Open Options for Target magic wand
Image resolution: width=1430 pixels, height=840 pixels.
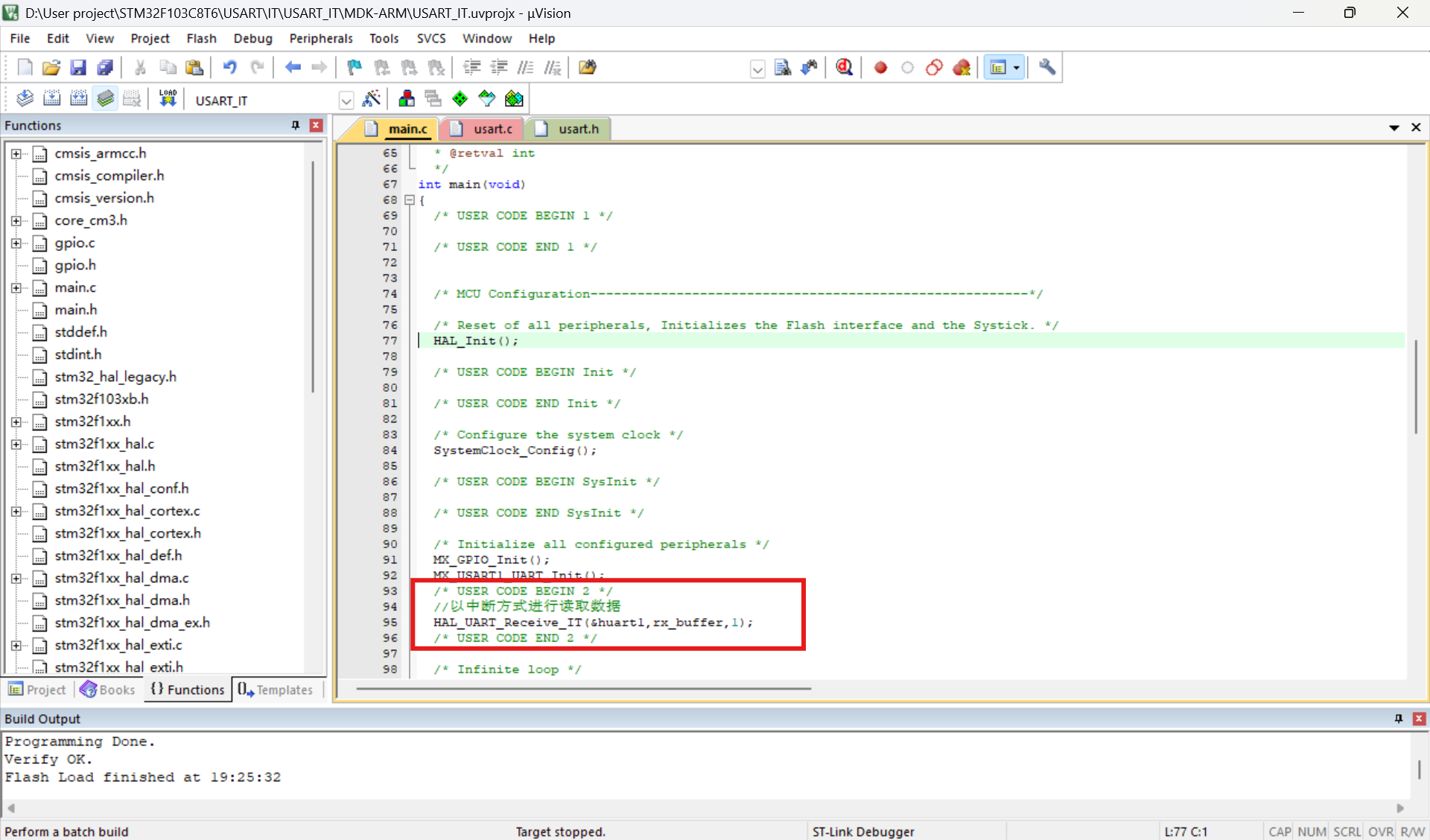tap(371, 98)
